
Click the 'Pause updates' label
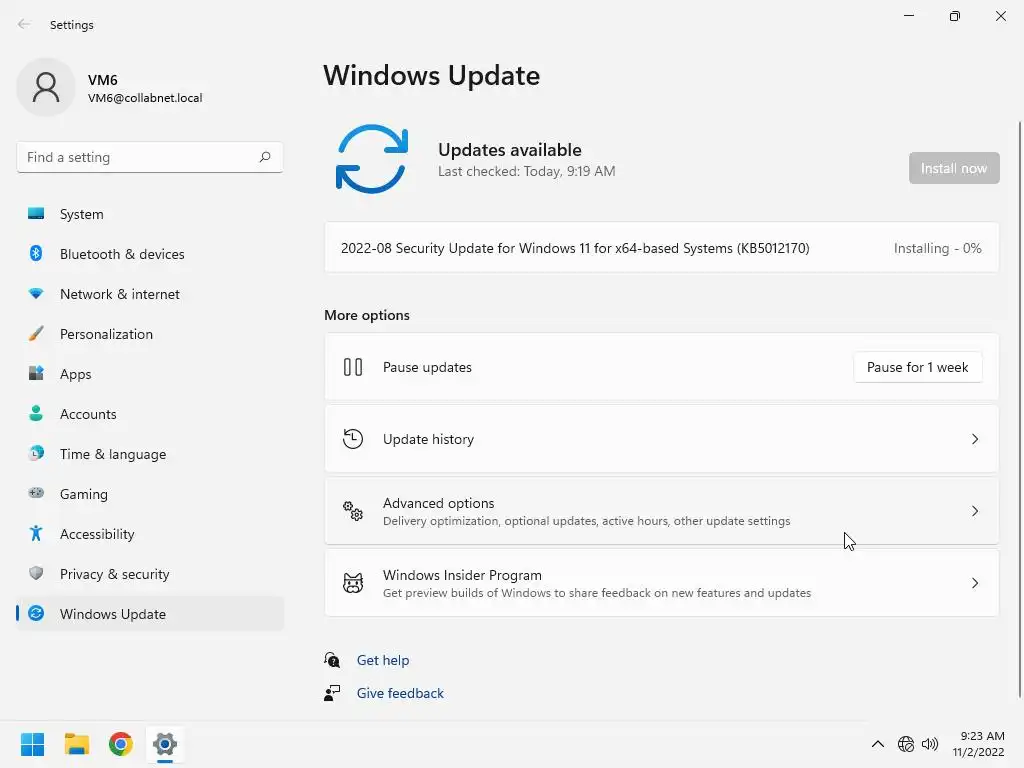point(427,367)
